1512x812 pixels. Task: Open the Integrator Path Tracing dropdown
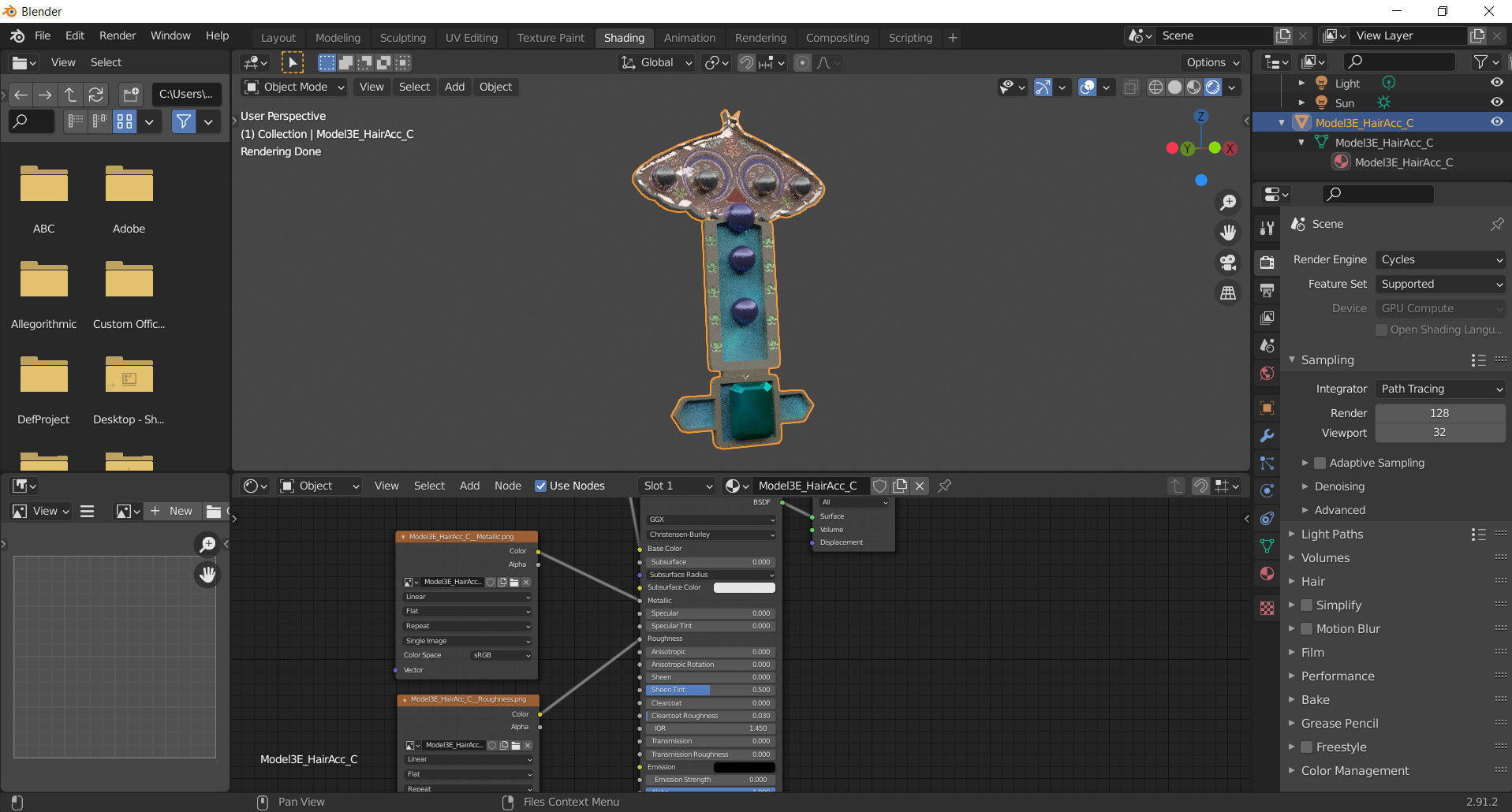pos(1440,389)
